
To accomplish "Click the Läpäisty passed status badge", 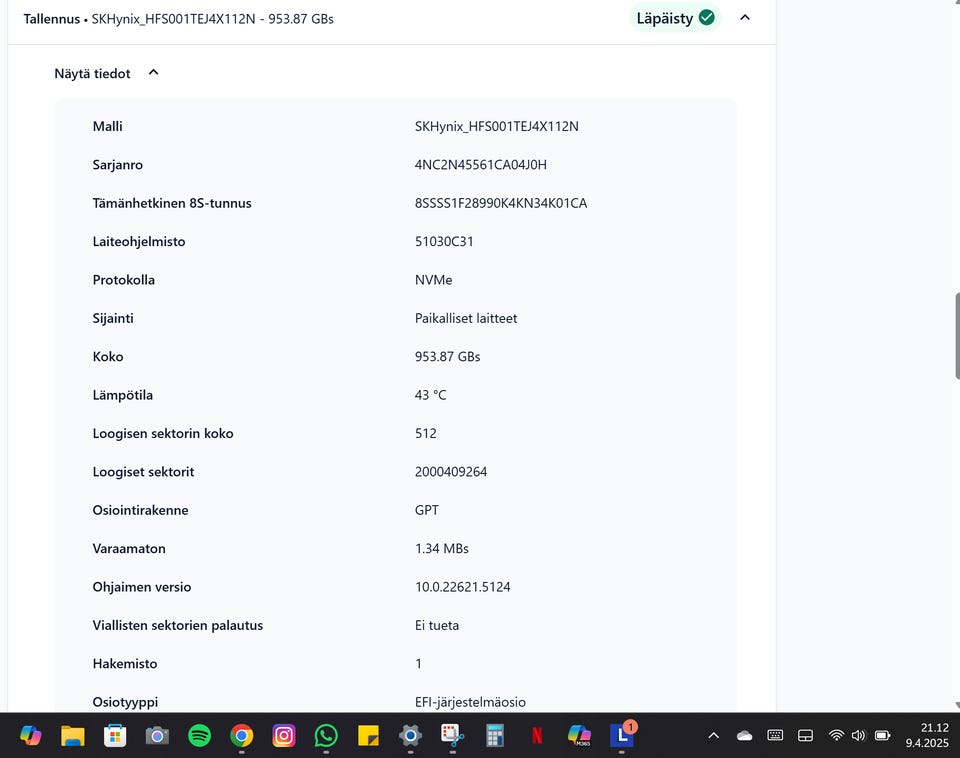I will pyautogui.click(x=675, y=18).
